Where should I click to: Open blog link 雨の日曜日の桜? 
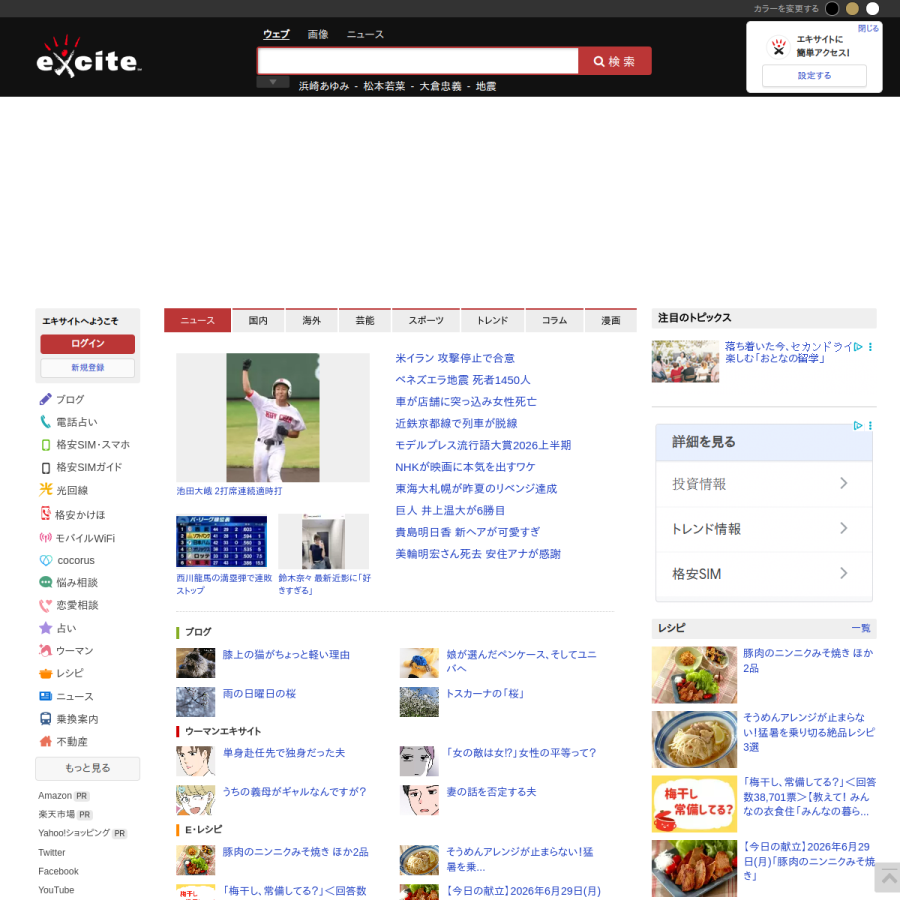[259, 693]
